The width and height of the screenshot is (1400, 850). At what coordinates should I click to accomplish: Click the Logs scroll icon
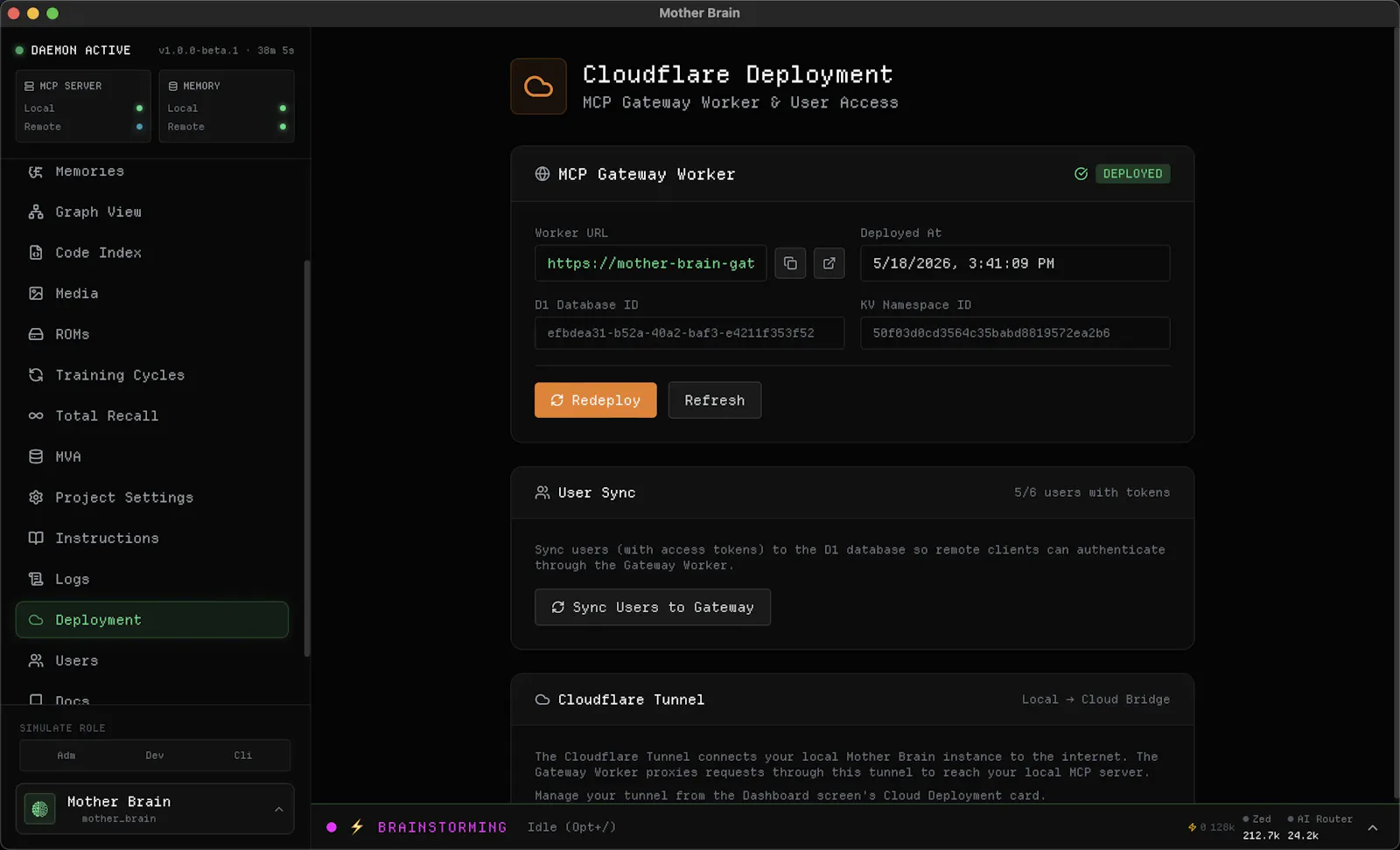(36, 579)
